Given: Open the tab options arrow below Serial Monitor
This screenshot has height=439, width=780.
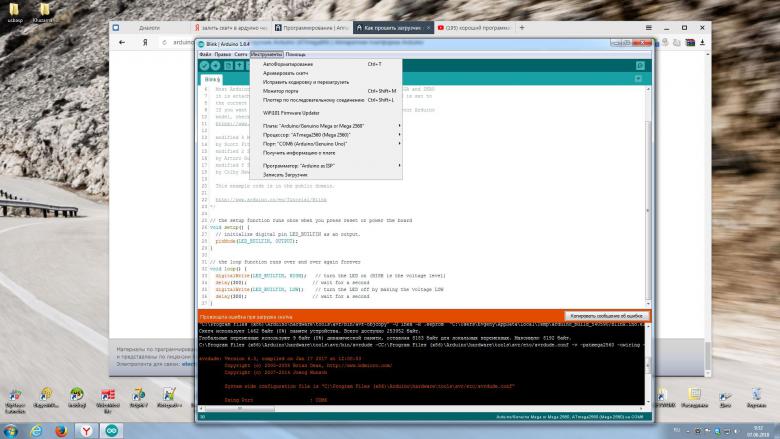Looking at the screenshot, I should (x=639, y=79).
